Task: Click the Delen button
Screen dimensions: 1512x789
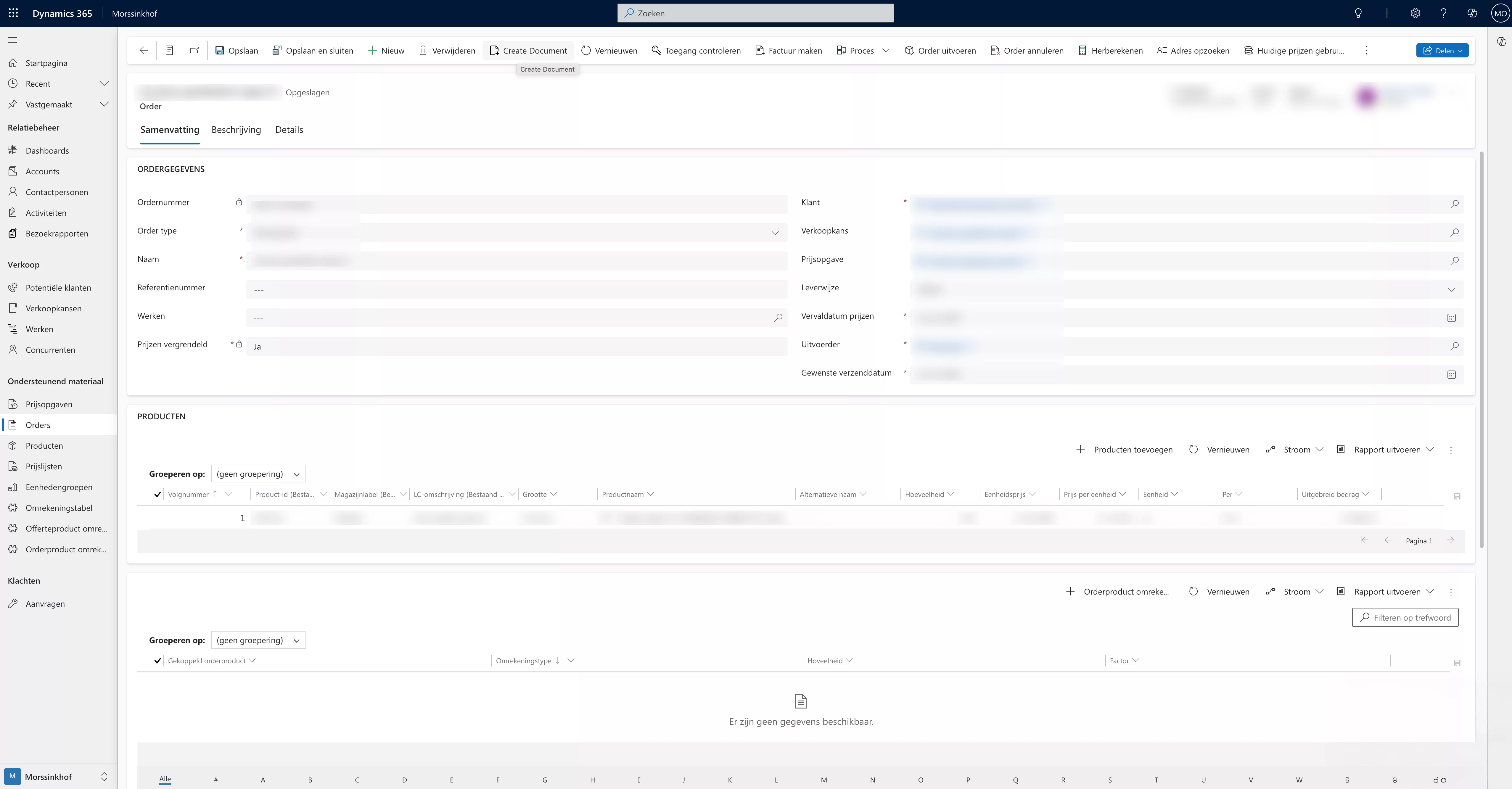Action: tap(1442, 50)
